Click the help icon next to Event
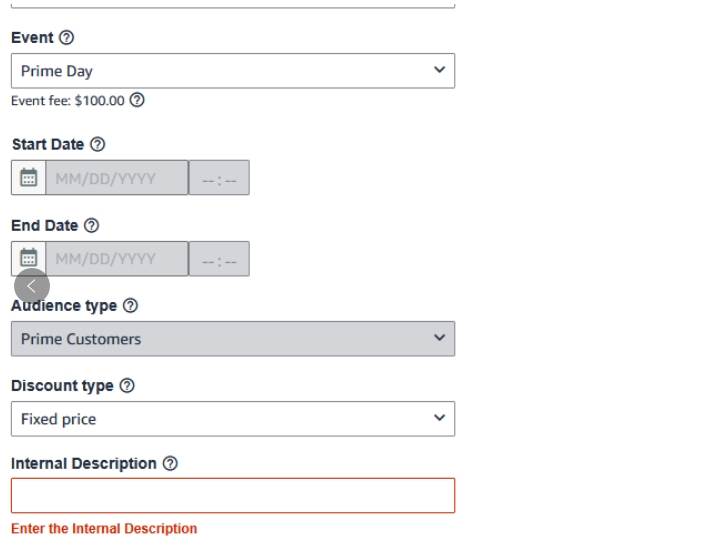Viewport: 718px width, 553px height. pos(67,38)
